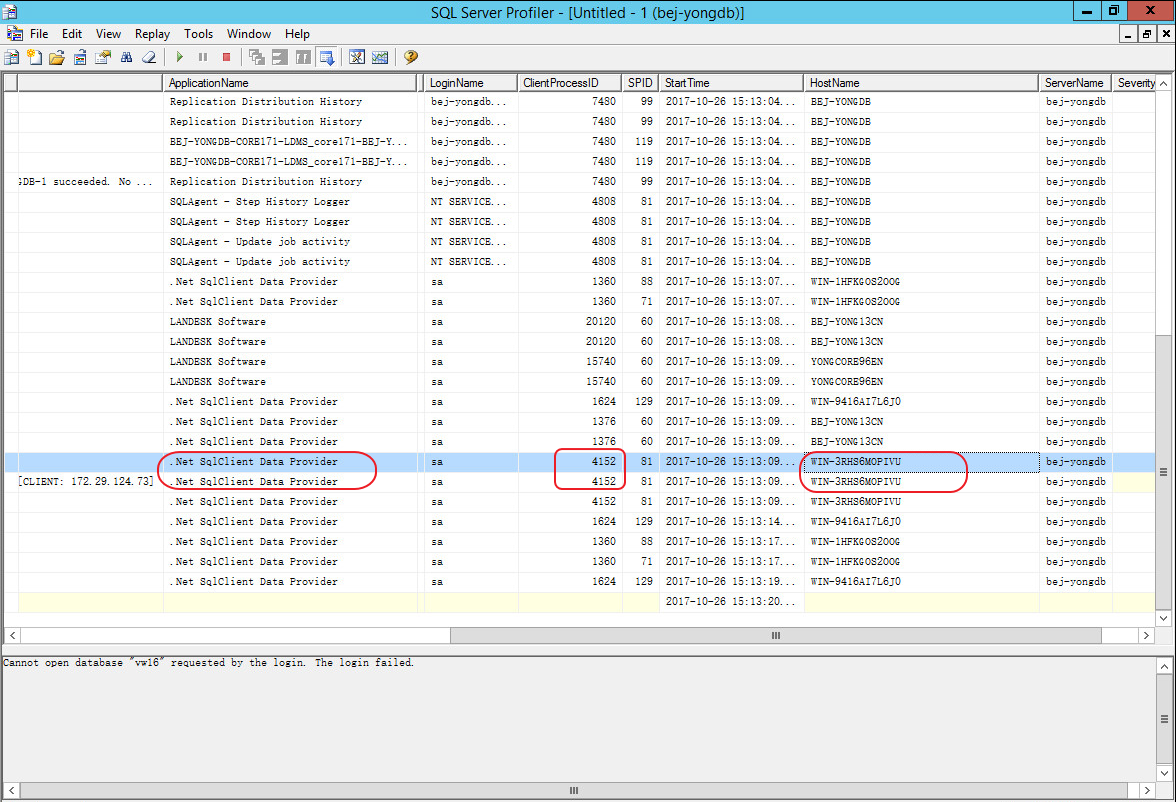
Task: Open a saved trace file
Action: [57, 57]
